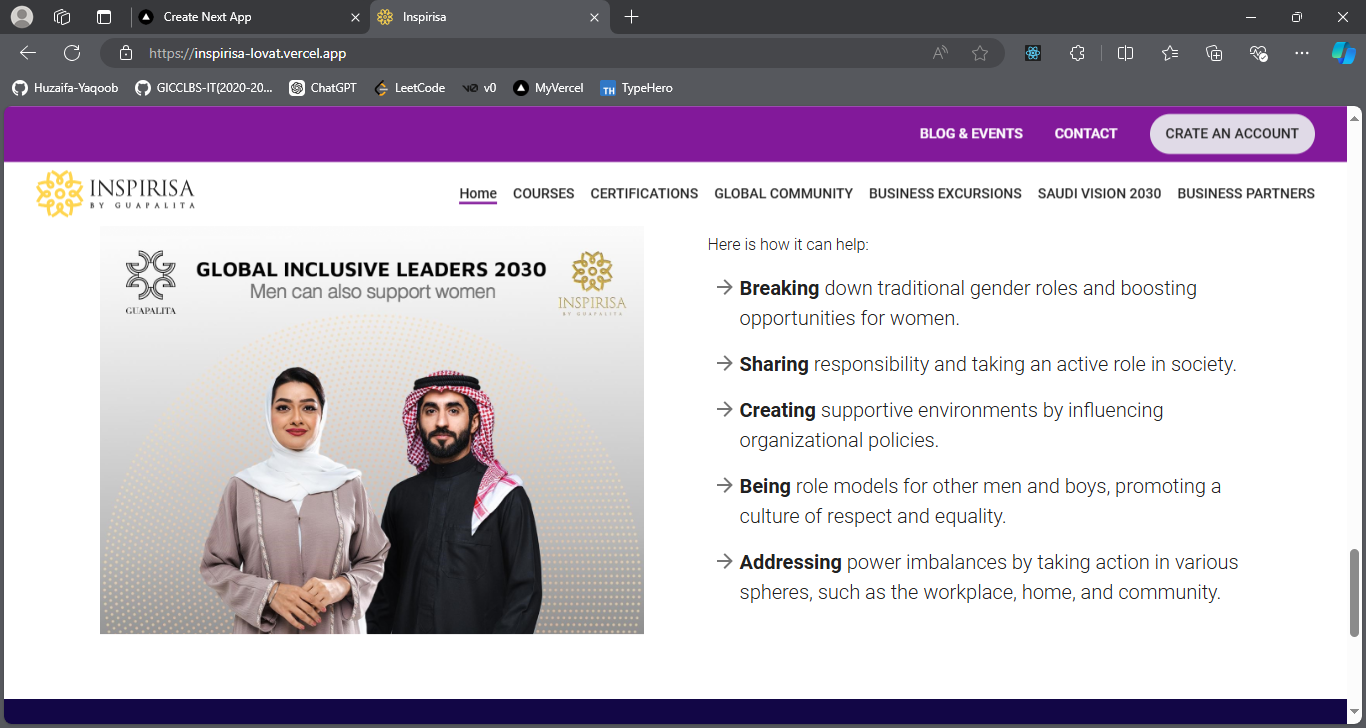The height and width of the screenshot is (728, 1366).
Task: Add page to favorites star icon
Action: (980, 53)
